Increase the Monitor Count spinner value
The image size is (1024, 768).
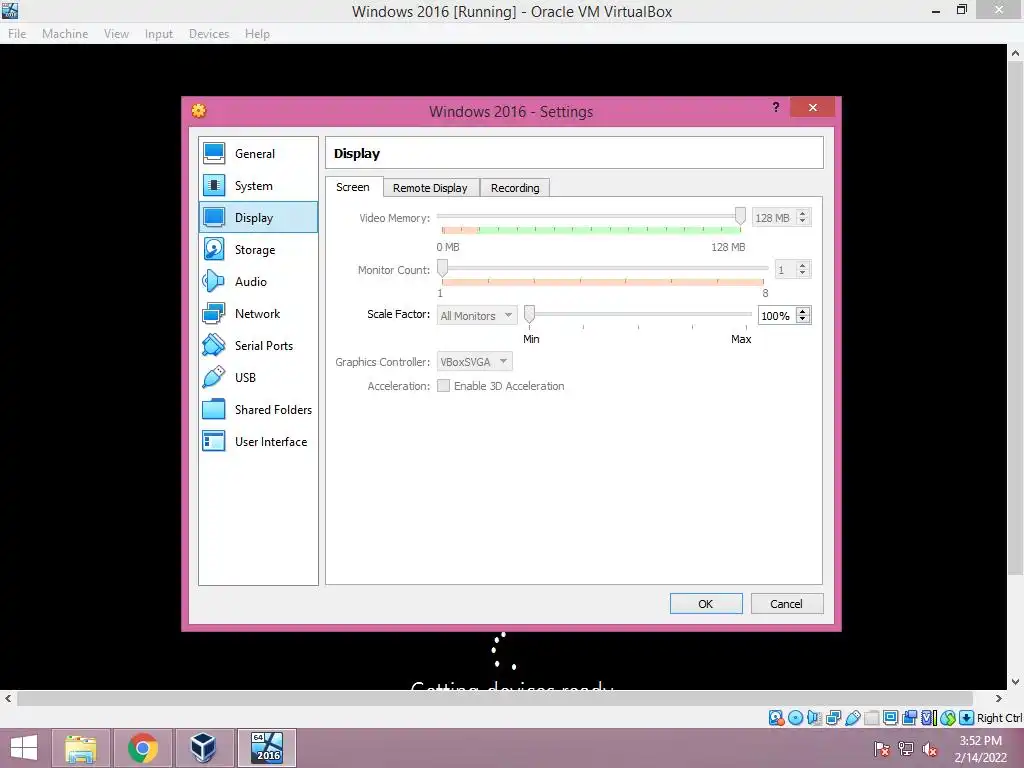point(803,265)
